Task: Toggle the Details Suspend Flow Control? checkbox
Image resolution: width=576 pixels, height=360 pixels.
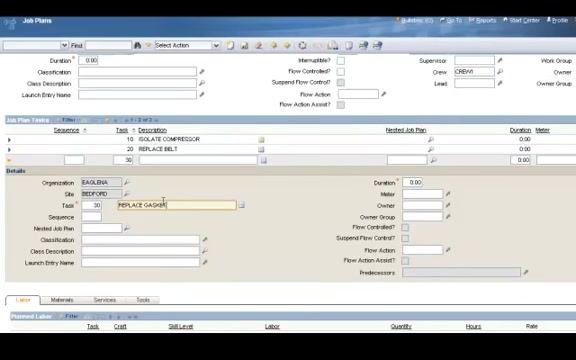Action: (x=405, y=238)
